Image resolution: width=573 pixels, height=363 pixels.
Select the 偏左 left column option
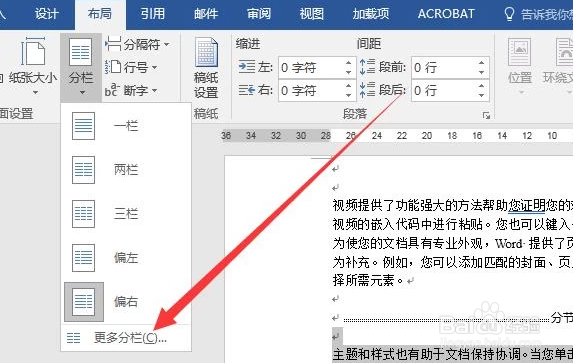pyautogui.click(x=126, y=258)
